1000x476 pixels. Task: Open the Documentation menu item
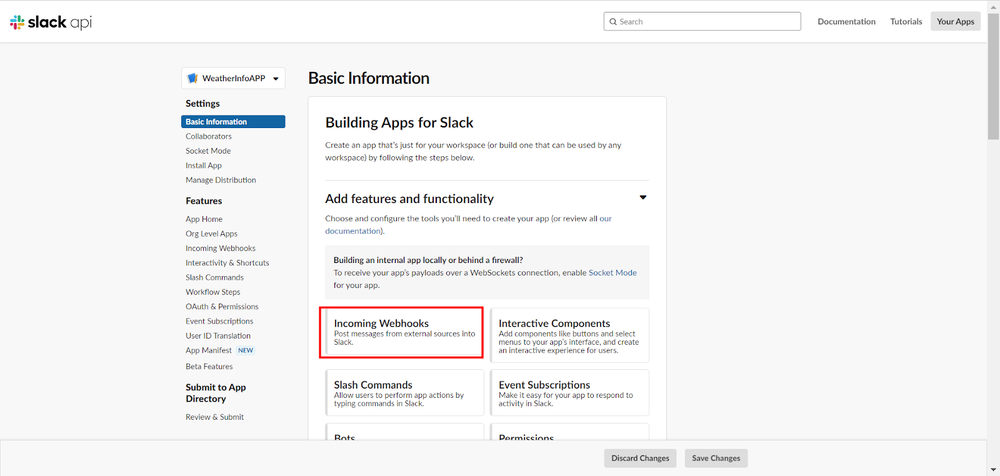tap(846, 21)
